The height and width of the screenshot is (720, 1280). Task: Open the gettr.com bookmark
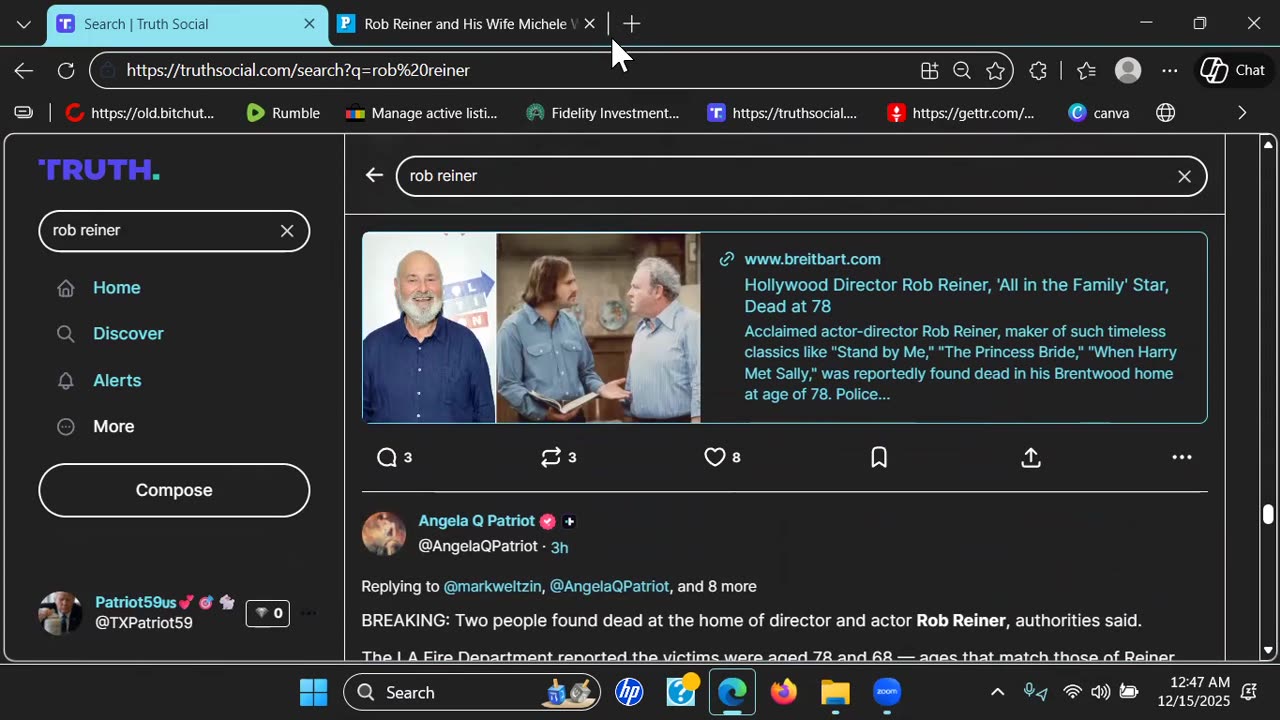pyautogui.click(x=961, y=113)
